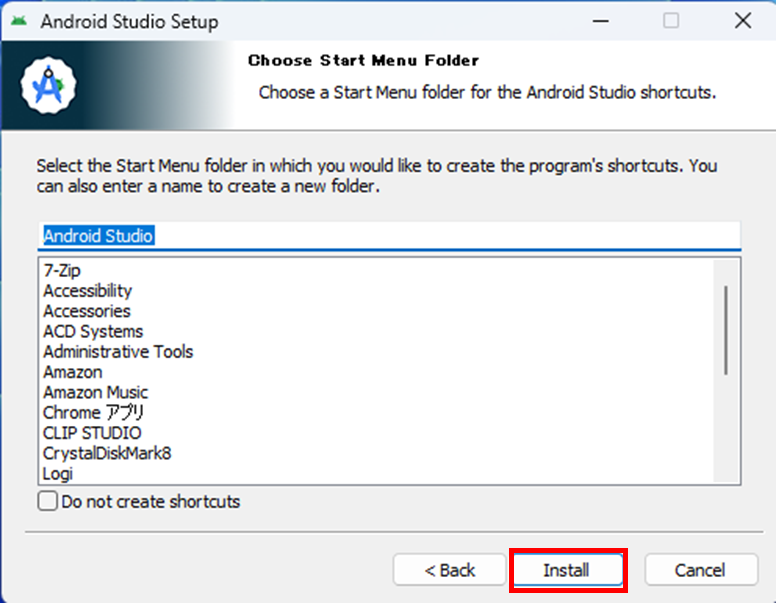Screen dimensions: 776x603
Task: Select Logi folder in the list
Action: [x=58, y=474]
